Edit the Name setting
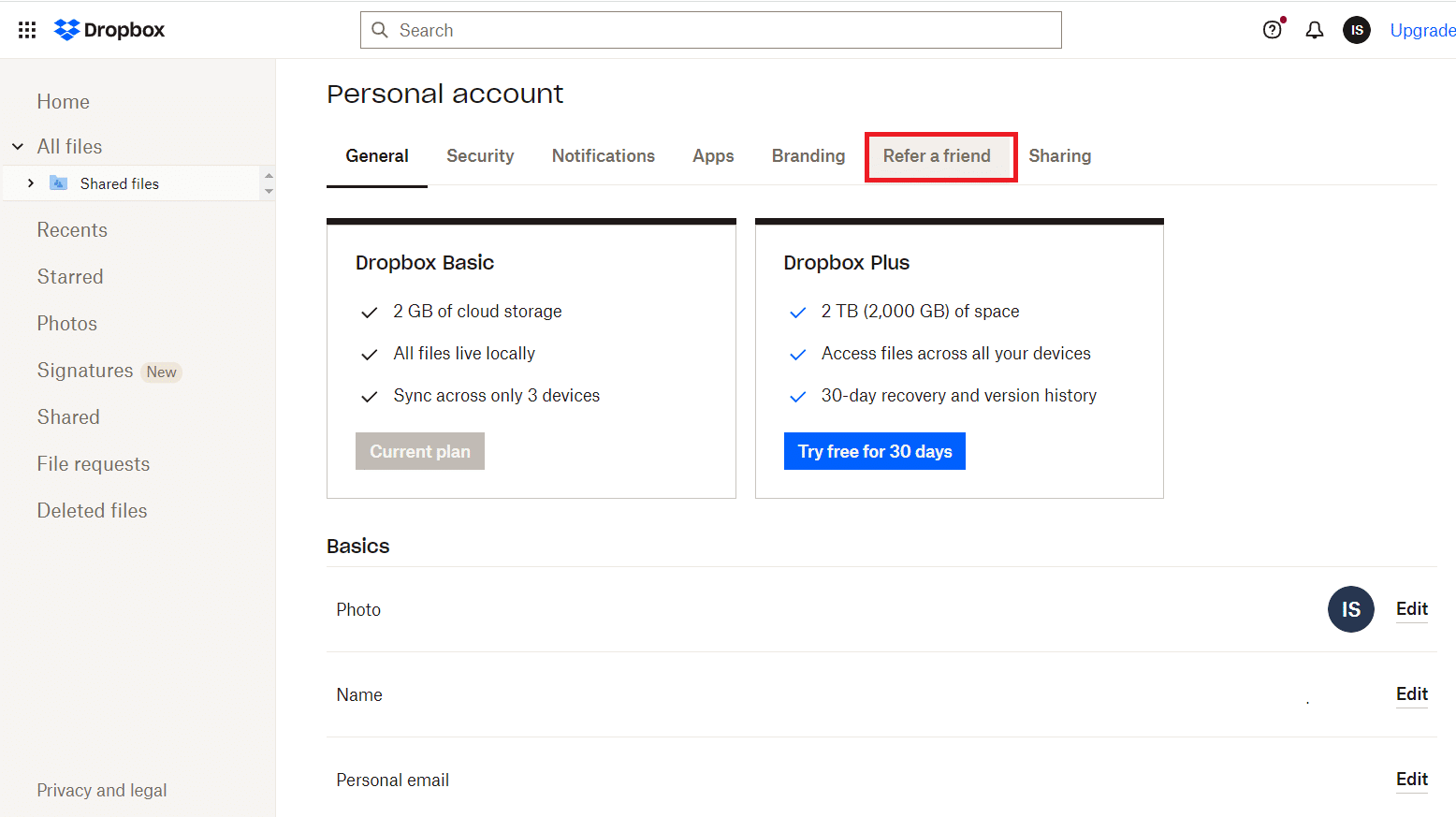Screen dimensions: 1456x817 pyautogui.click(x=1412, y=694)
